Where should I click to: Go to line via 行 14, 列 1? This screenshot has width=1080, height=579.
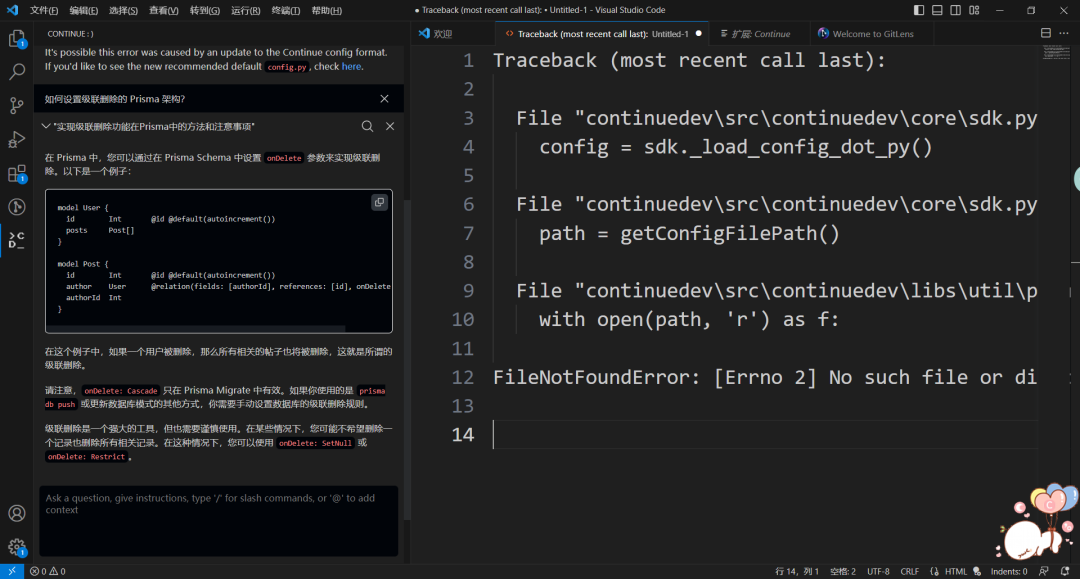[797, 571]
